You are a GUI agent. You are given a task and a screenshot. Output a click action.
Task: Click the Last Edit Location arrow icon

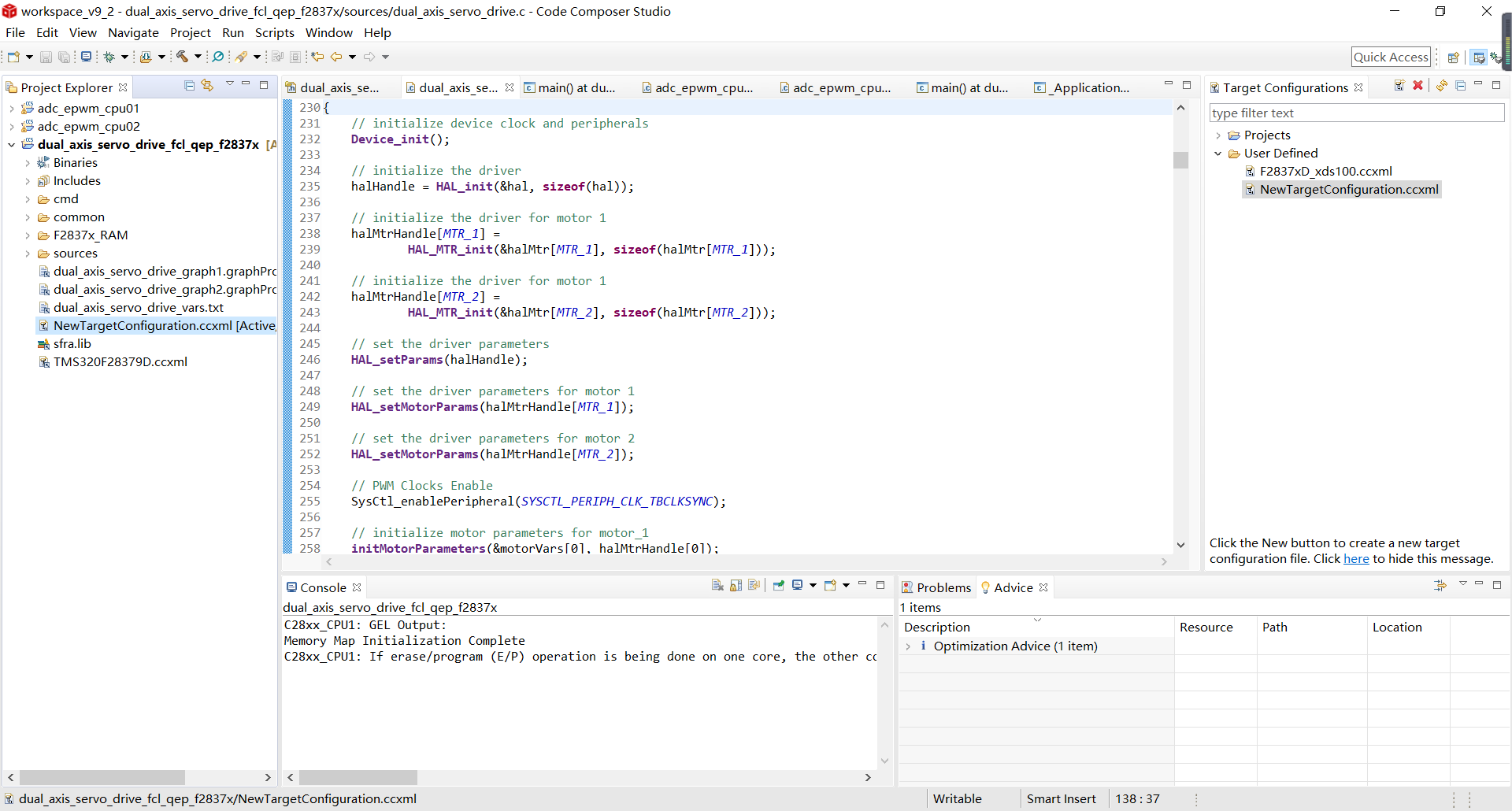tap(317, 57)
